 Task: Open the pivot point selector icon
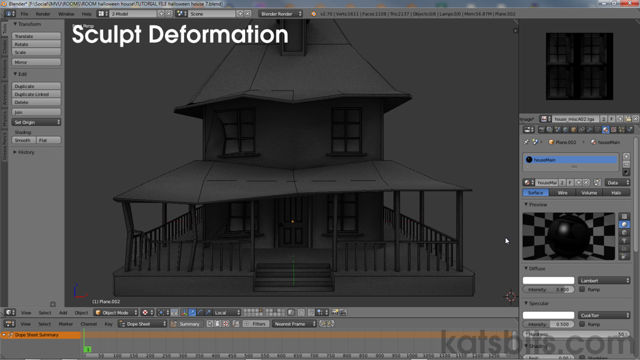[x=163, y=313]
